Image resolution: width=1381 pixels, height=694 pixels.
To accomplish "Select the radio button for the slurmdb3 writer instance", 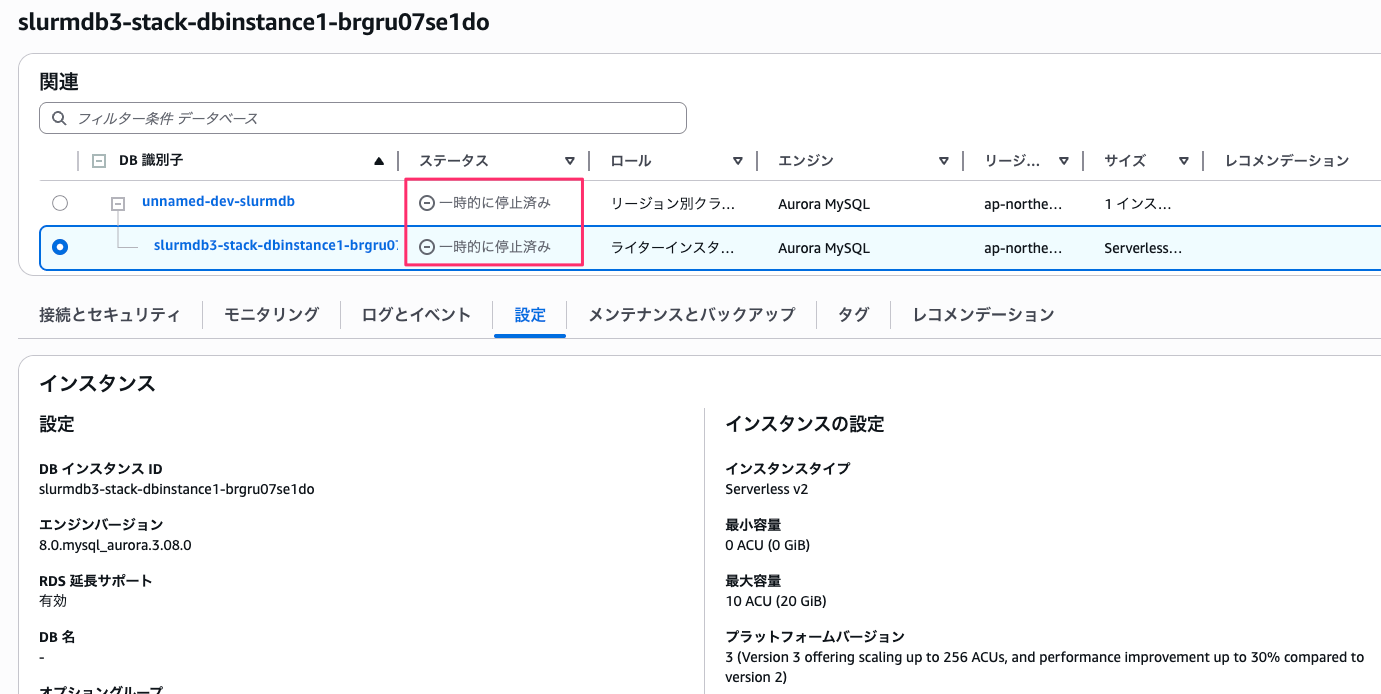I will pos(59,247).
